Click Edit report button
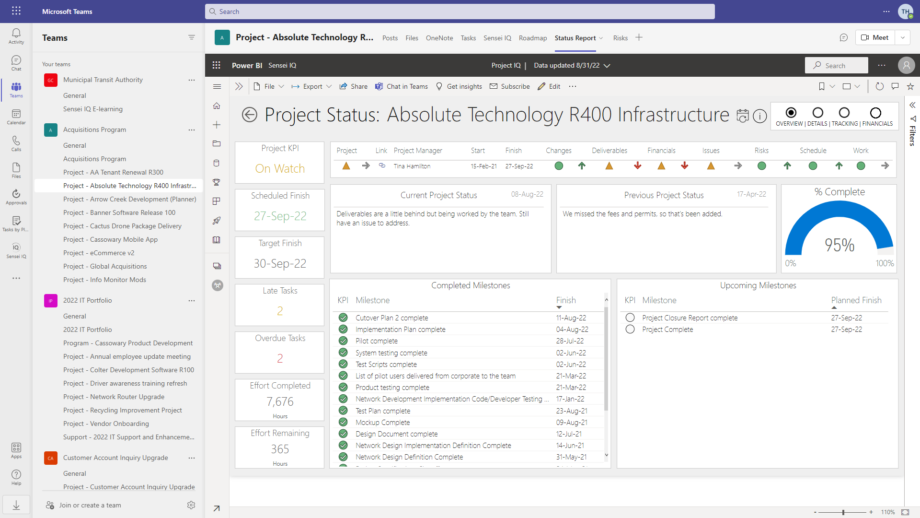920x518 pixels. [x=549, y=86]
